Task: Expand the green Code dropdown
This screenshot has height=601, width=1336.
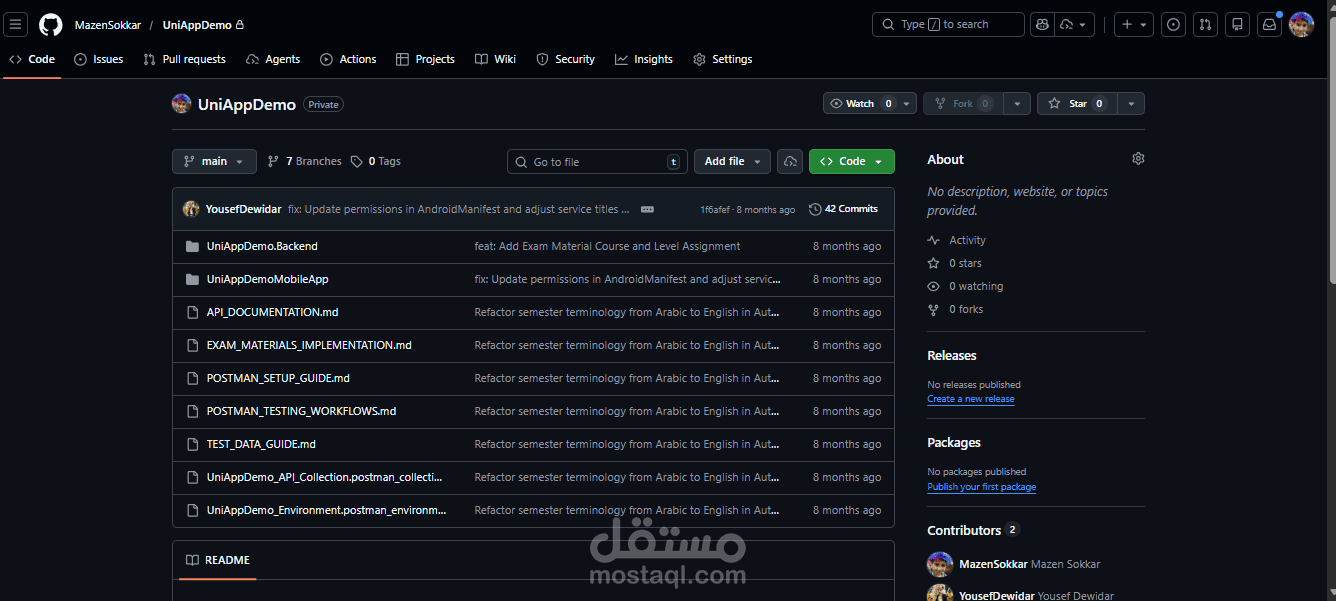Action: click(852, 161)
